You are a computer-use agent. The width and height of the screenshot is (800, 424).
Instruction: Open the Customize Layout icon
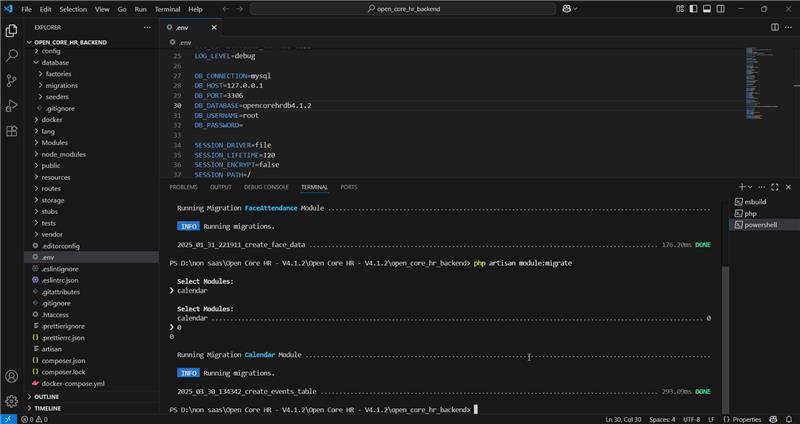(680, 9)
